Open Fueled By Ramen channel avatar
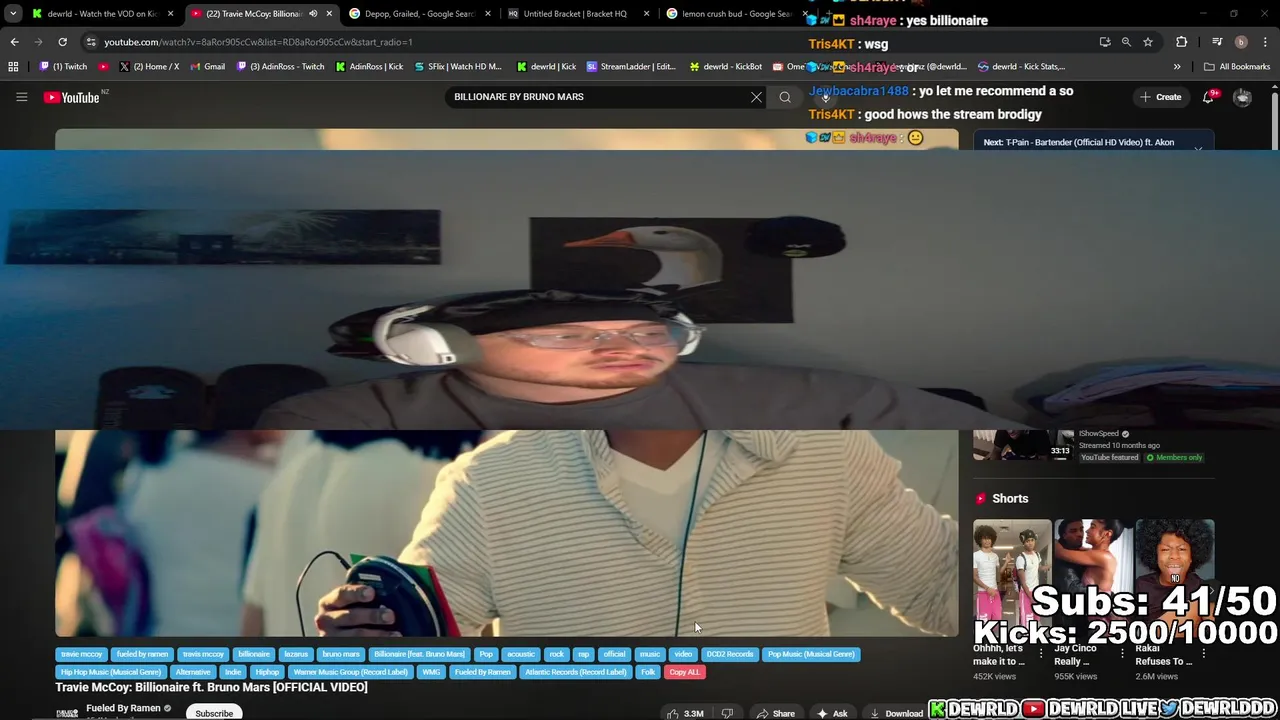This screenshot has height=720, width=1280. (x=67, y=712)
